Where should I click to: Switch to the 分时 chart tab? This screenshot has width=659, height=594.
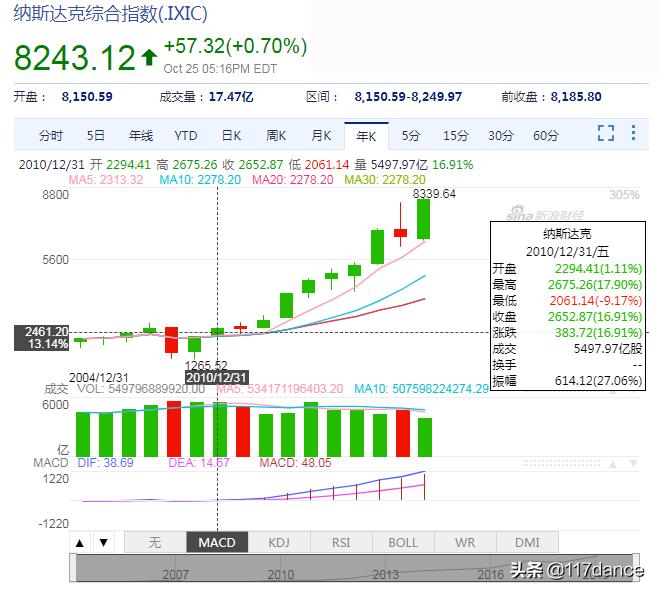[x=51, y=136]
